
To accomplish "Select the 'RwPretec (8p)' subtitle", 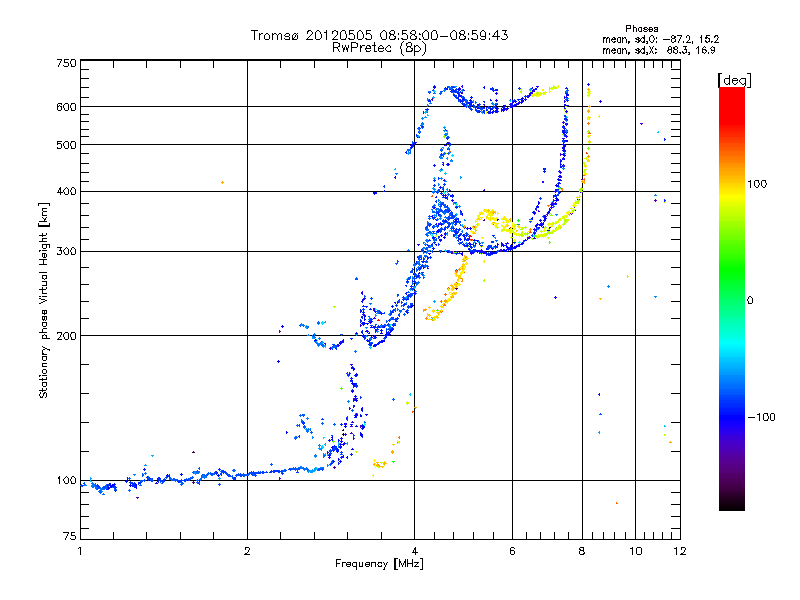I will coord(379,48).
